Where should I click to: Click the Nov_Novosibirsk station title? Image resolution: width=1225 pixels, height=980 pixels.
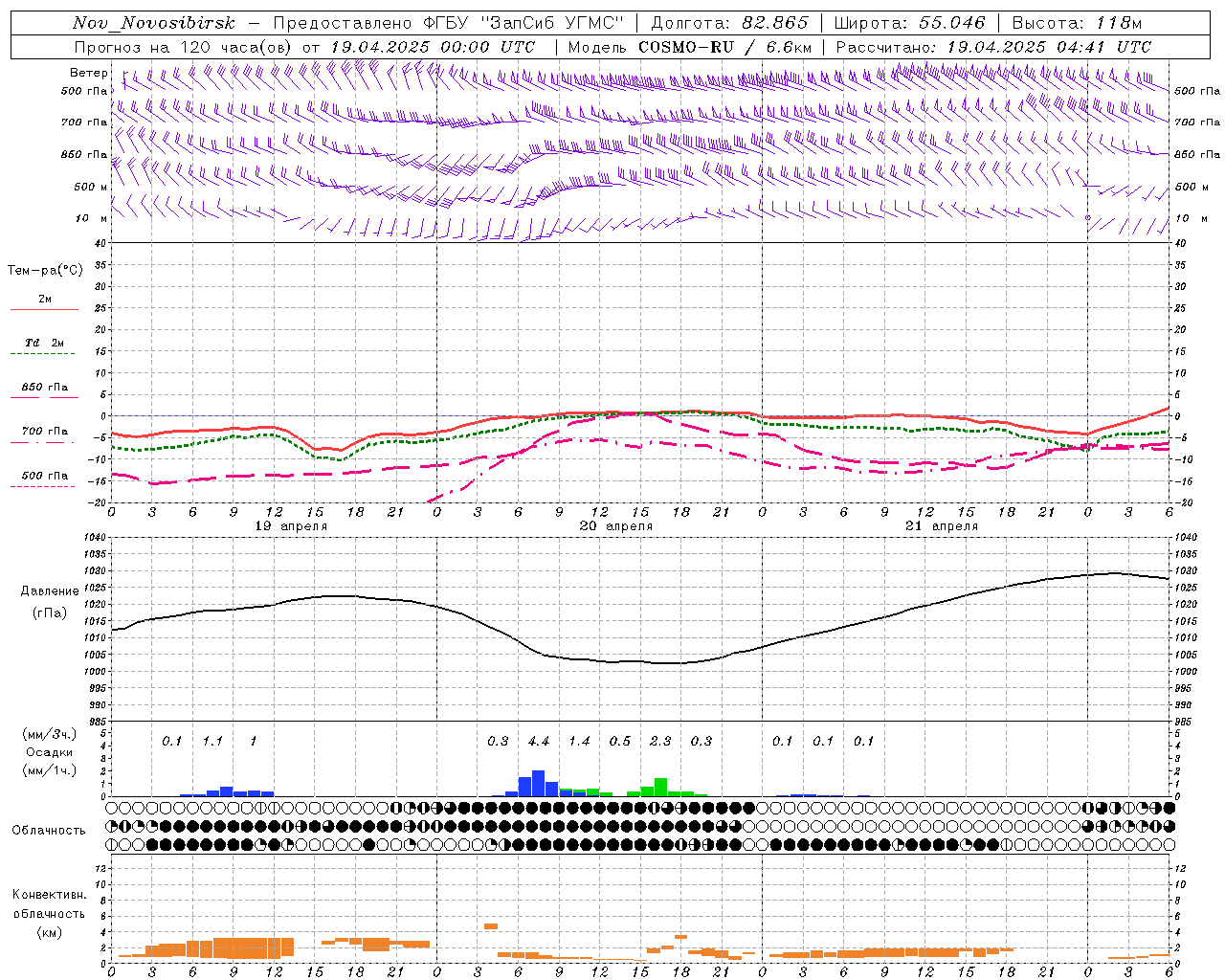pyautogui.click(x=154, y=23)
